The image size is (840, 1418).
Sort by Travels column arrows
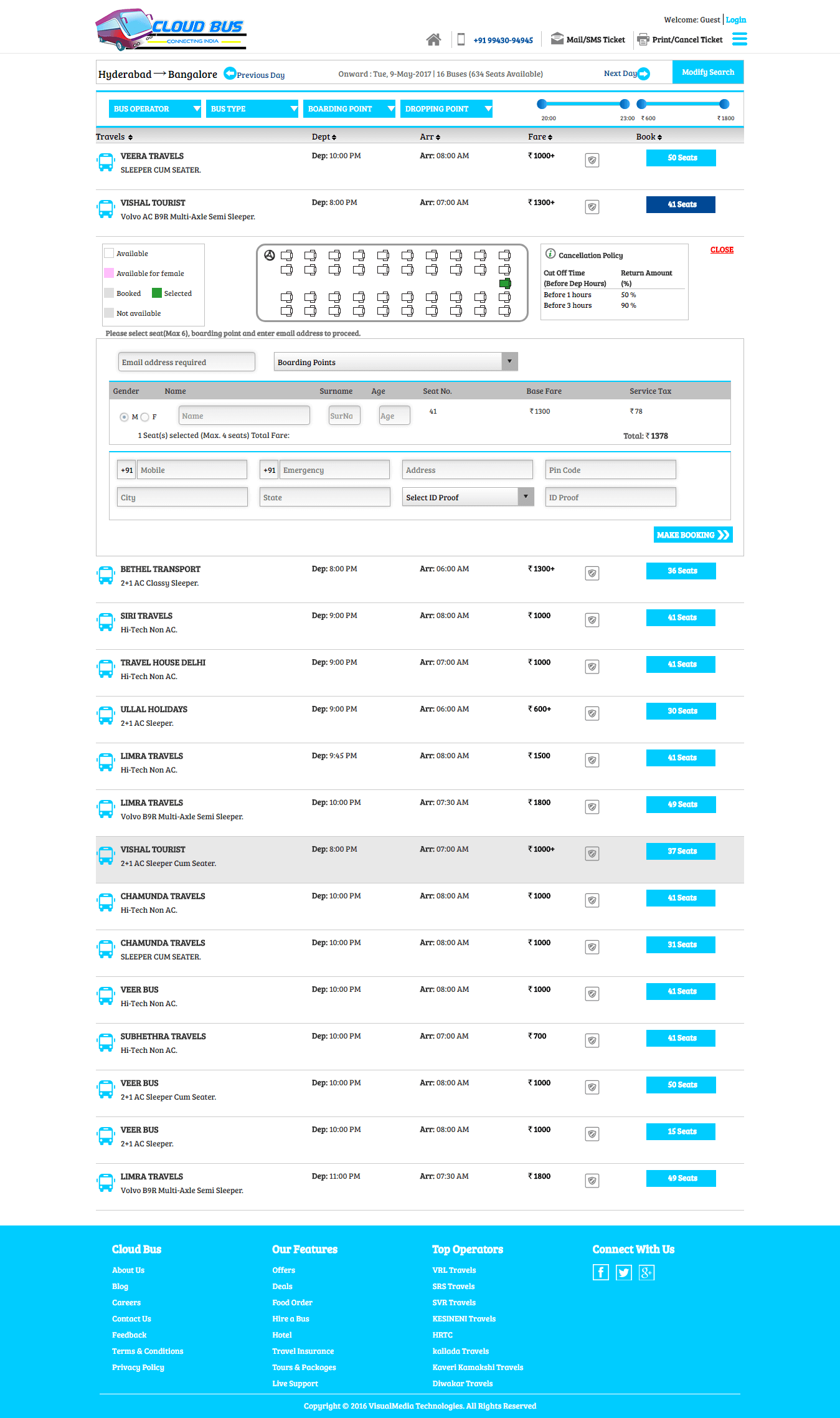click(130, 137)
